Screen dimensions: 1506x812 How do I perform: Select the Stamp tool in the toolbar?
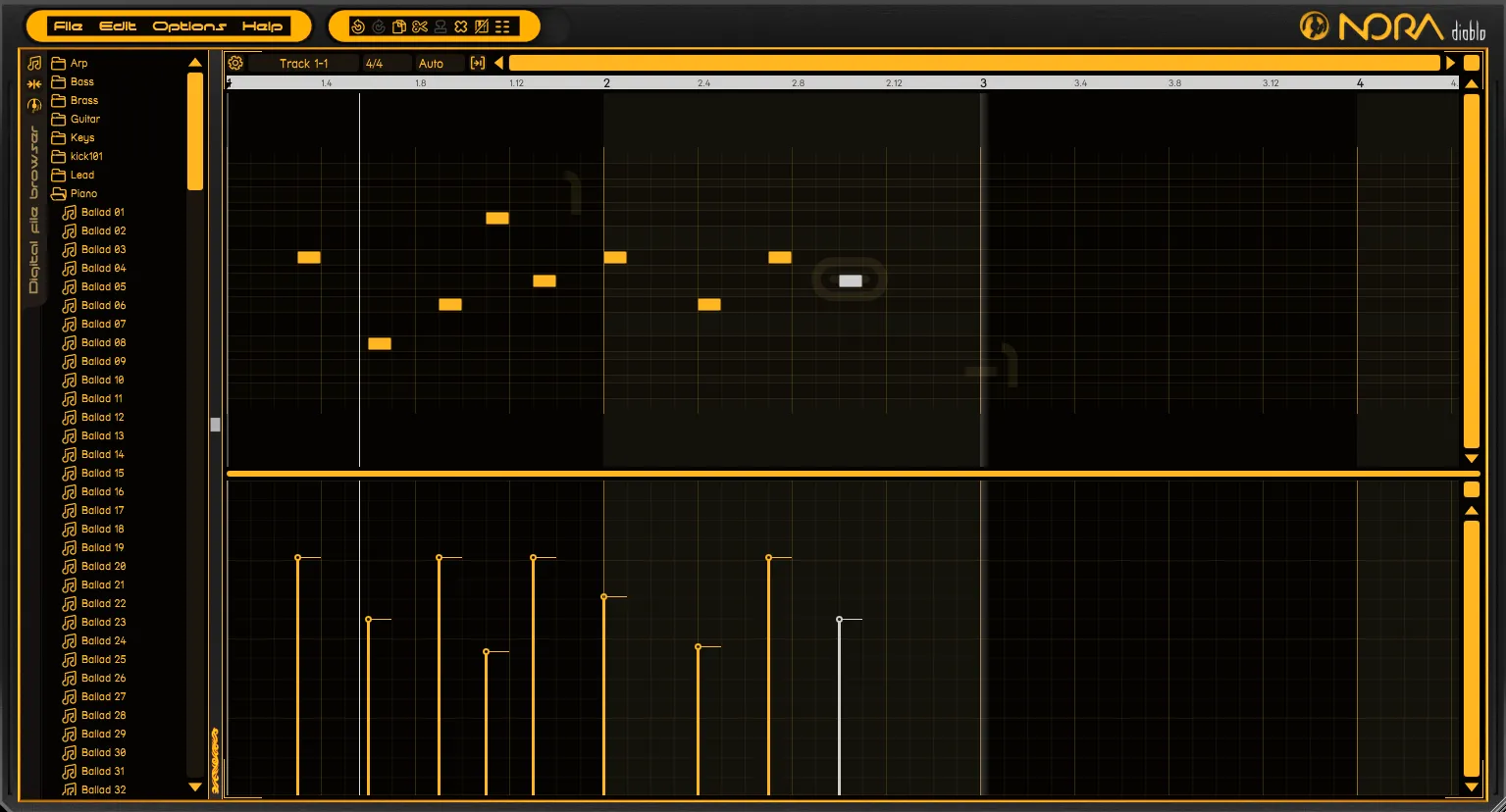(441, 26)
